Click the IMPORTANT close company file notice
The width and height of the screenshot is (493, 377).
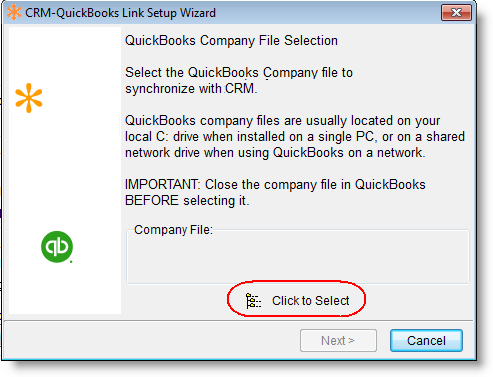point(275,193)
